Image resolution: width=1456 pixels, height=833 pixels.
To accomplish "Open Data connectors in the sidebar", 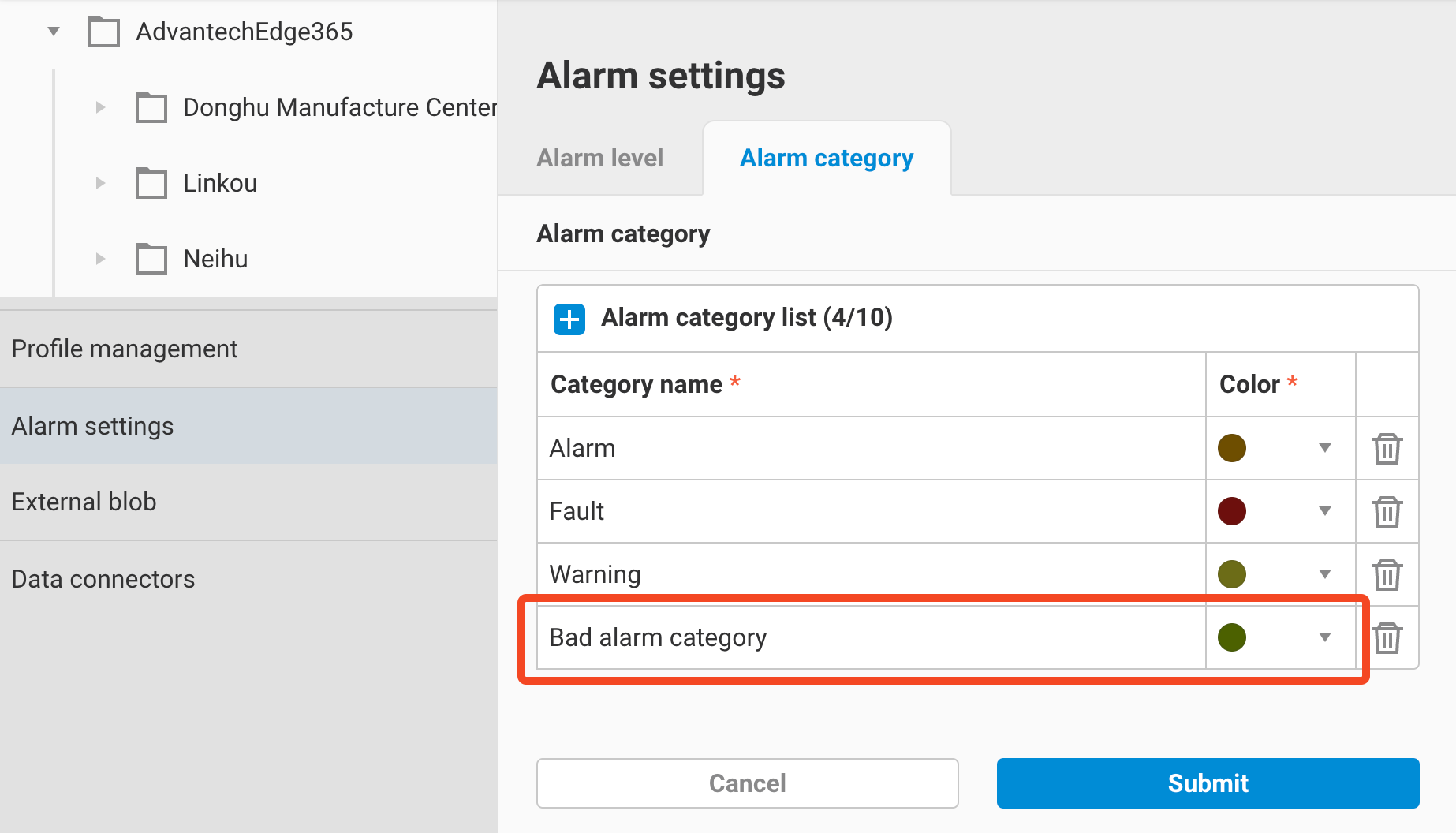I will (x=103, y=578).
